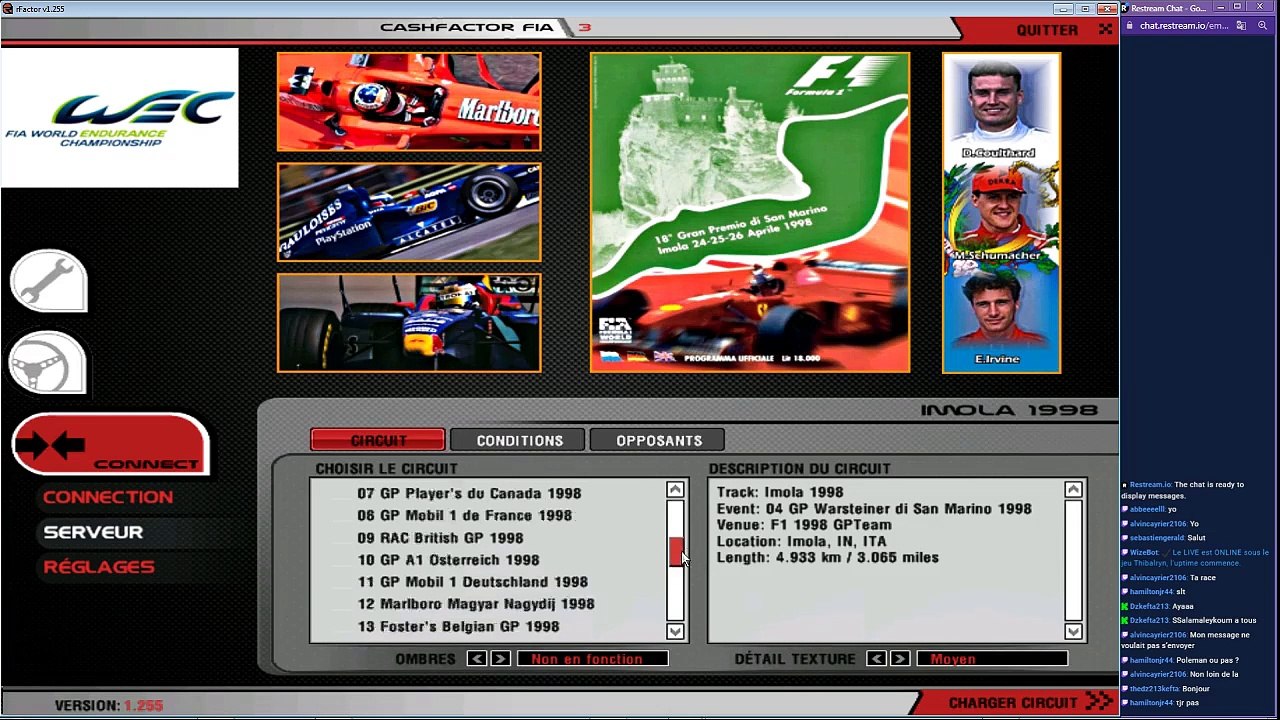Click abbeeeelll username in chat
Viewport: 1280px width, 720px height.
pyautogui.click(x=1147, y=509)
